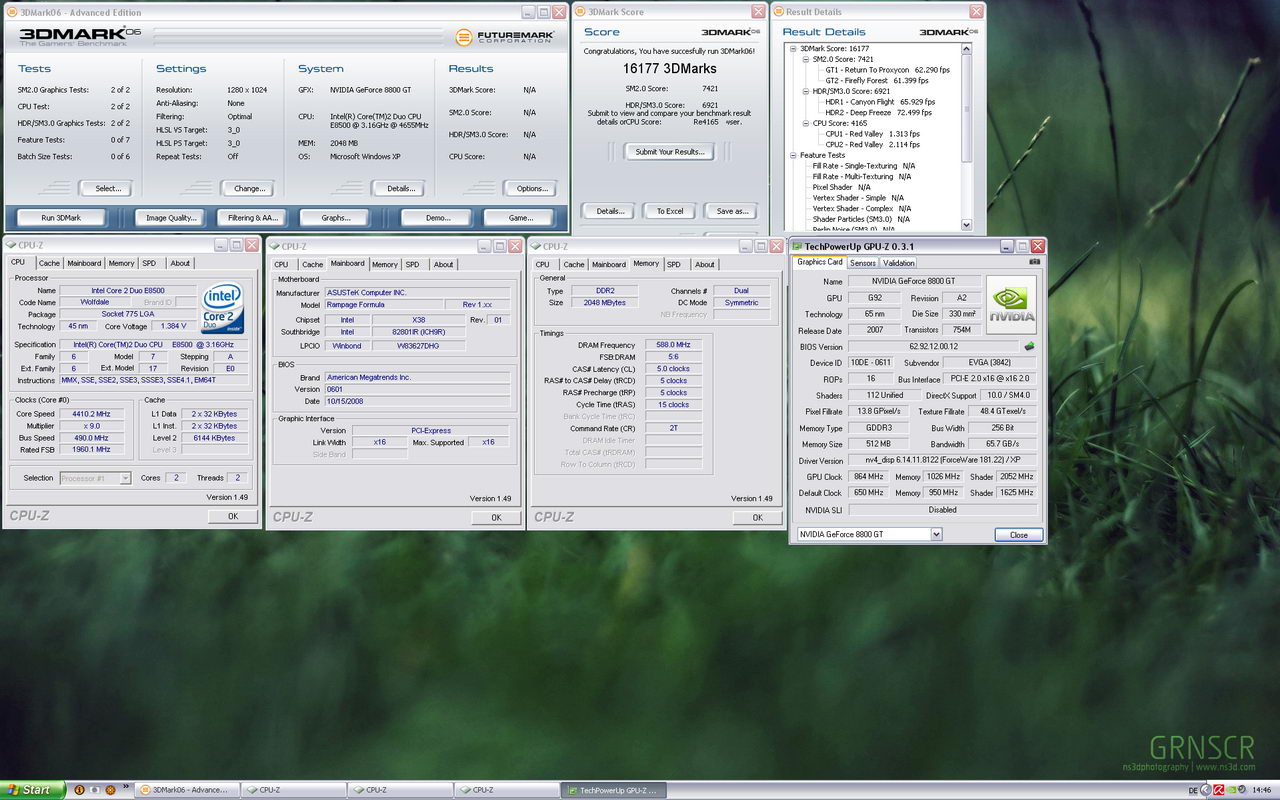Open Memory tab in the CPU-Z CPU window
1280x800 pixels.
click(x=121, y=264)
